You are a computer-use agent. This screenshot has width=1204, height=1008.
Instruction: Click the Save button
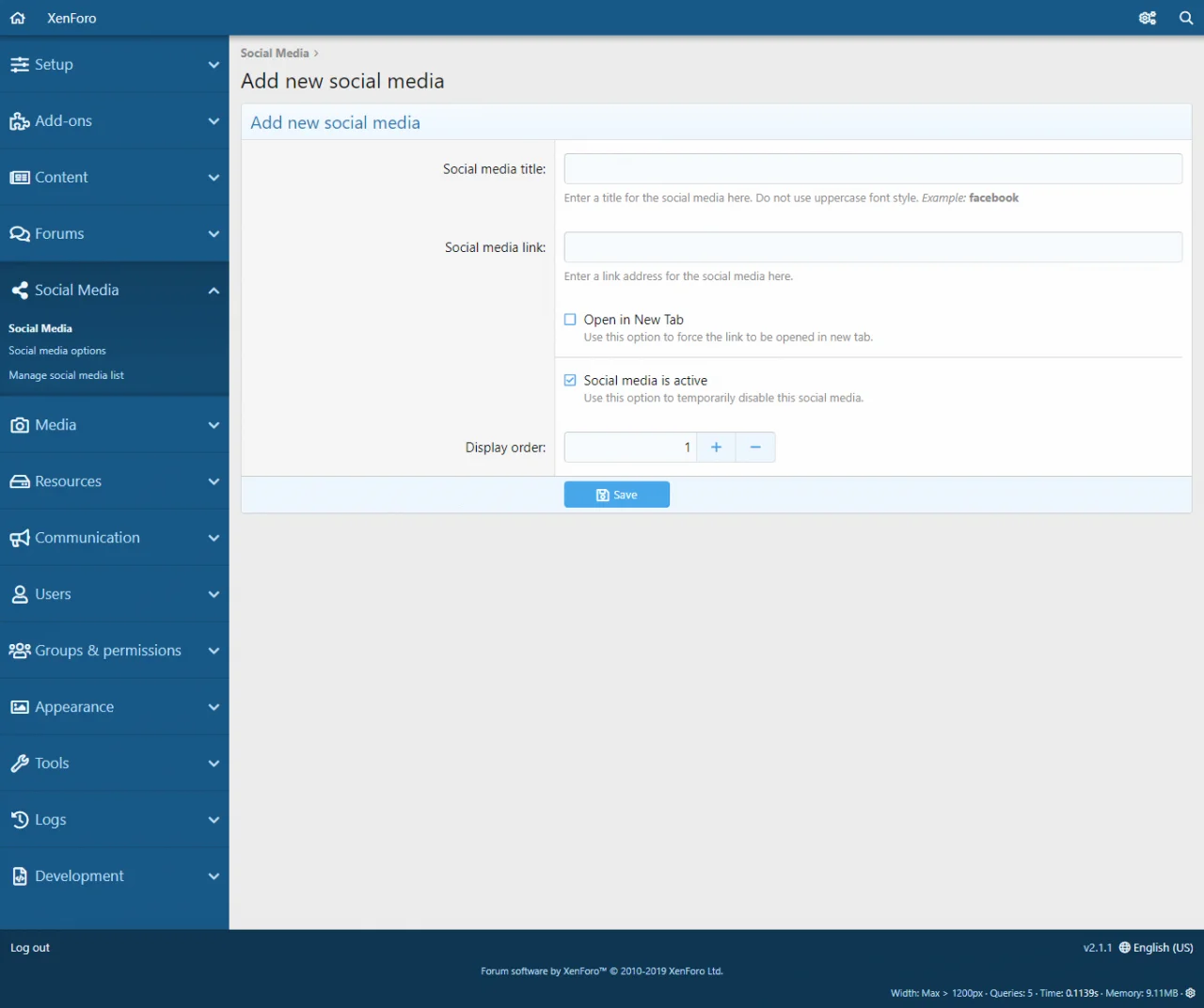tap(616, 495)
